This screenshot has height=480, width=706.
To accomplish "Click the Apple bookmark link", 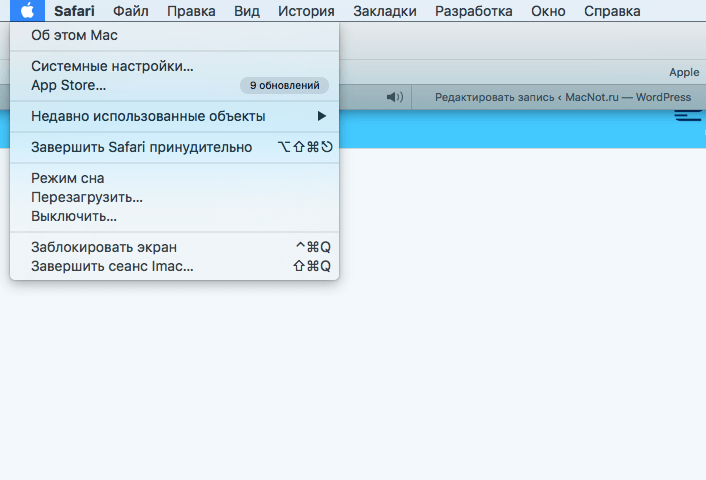I will tap(684, 72).
